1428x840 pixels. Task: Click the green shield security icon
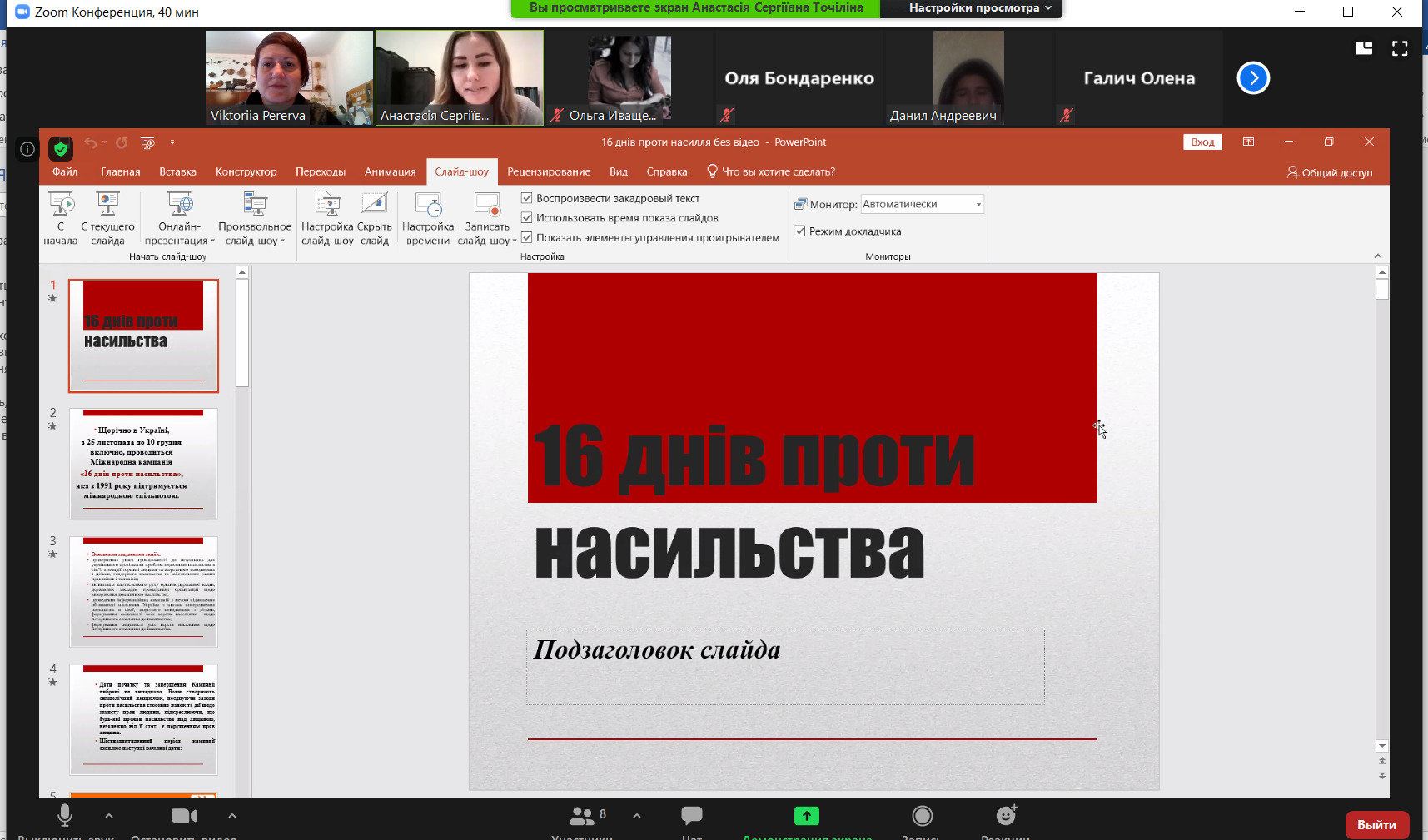click(x=61, y=149)
